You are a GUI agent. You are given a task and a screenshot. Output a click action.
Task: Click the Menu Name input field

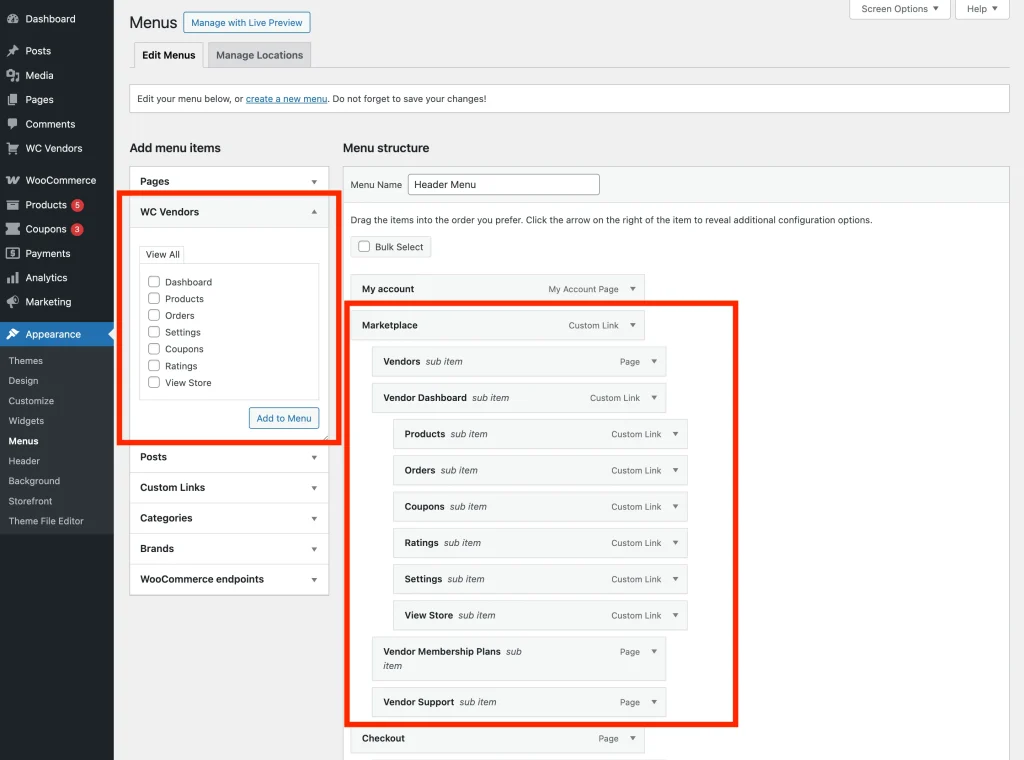pos(504,184)
